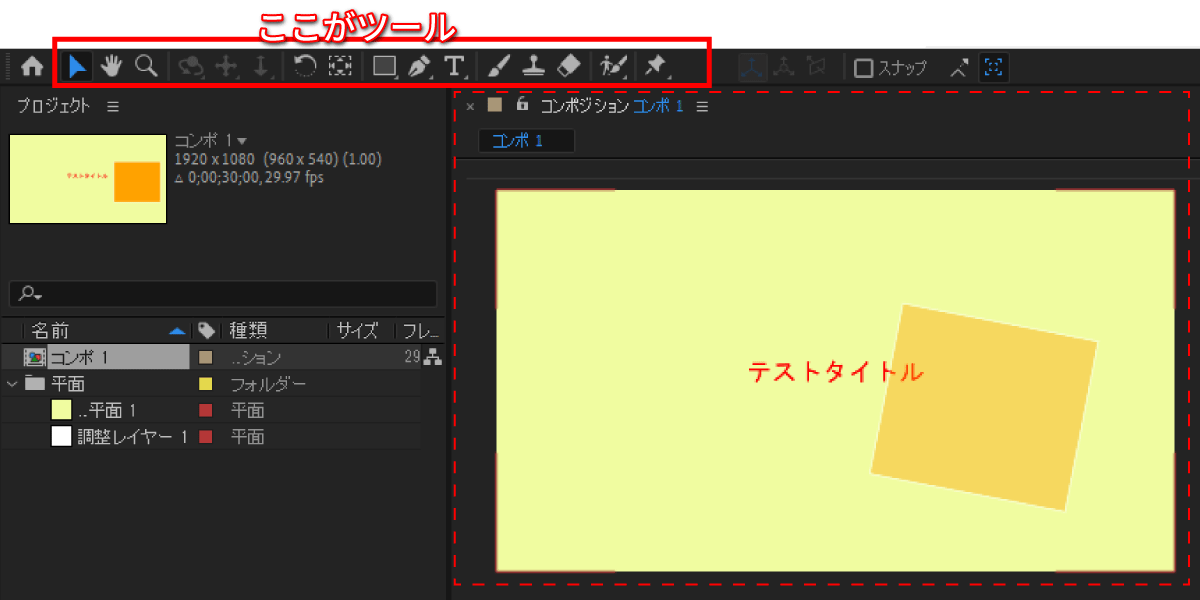Click the label tag column header icon
1200x600 pixels.
point(207,331)
